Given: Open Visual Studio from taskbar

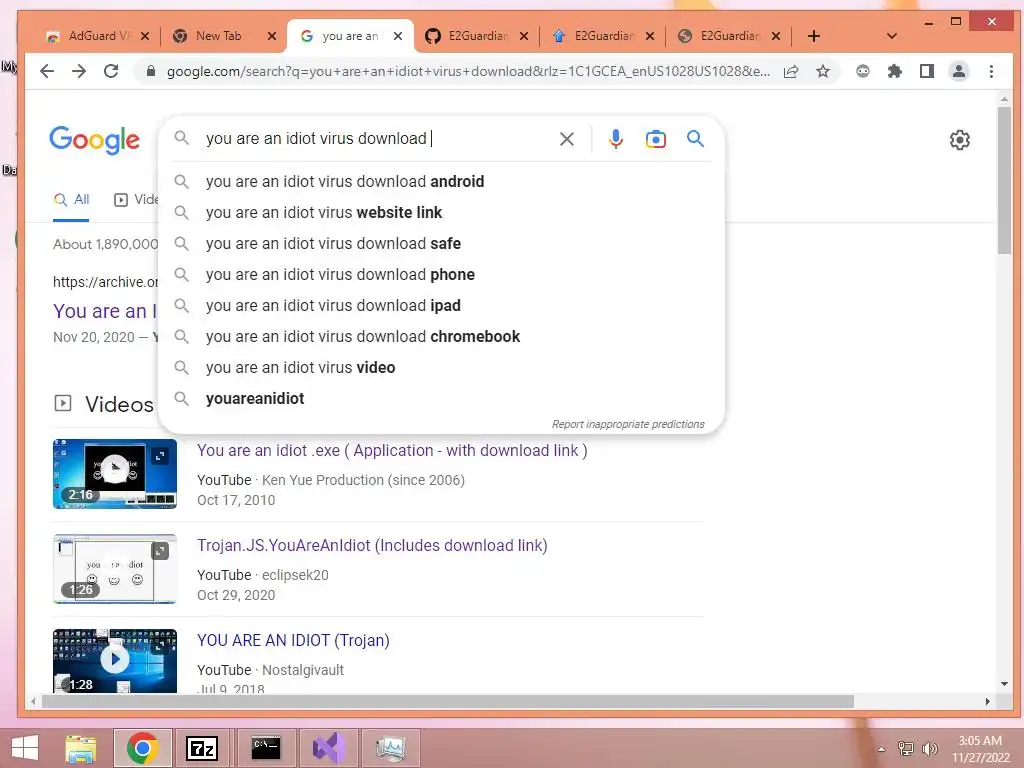Looking at the screenshot, I should [x=328, y=748].
